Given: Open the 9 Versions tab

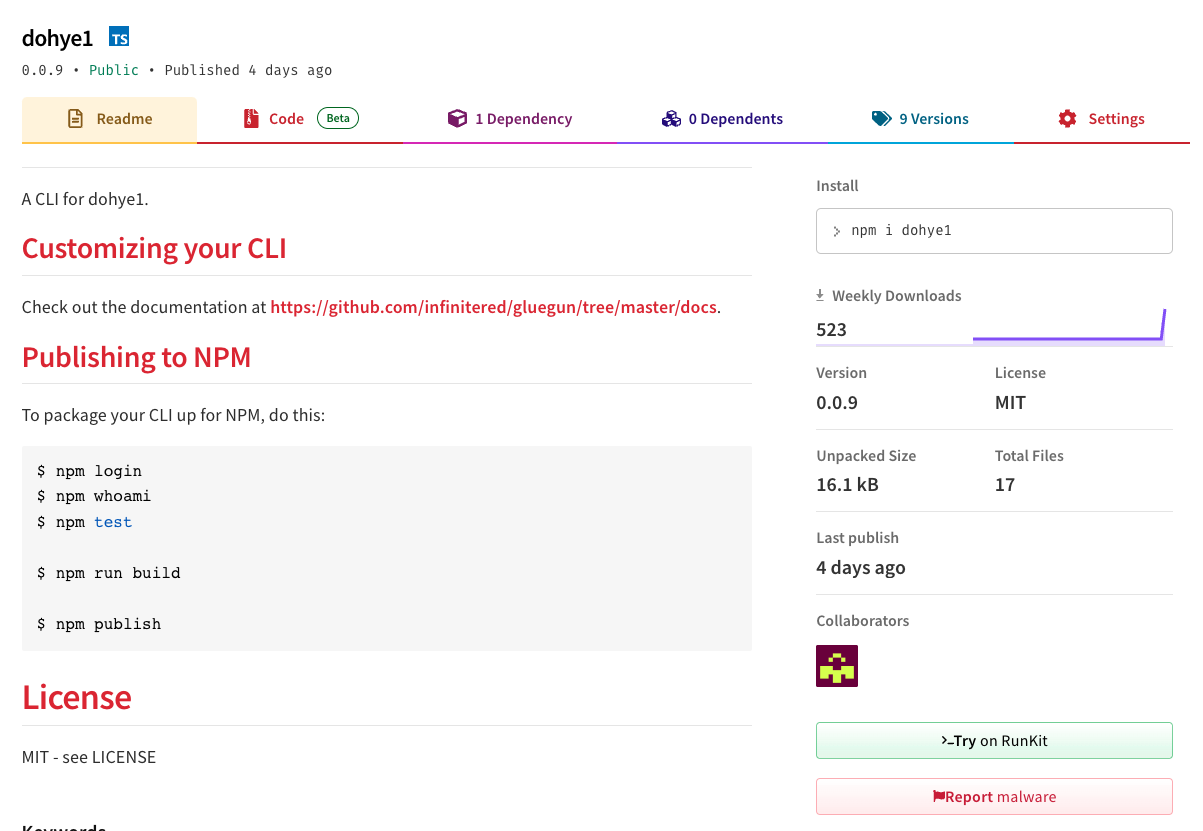Looking at the screenshot, I should point(920,119).
